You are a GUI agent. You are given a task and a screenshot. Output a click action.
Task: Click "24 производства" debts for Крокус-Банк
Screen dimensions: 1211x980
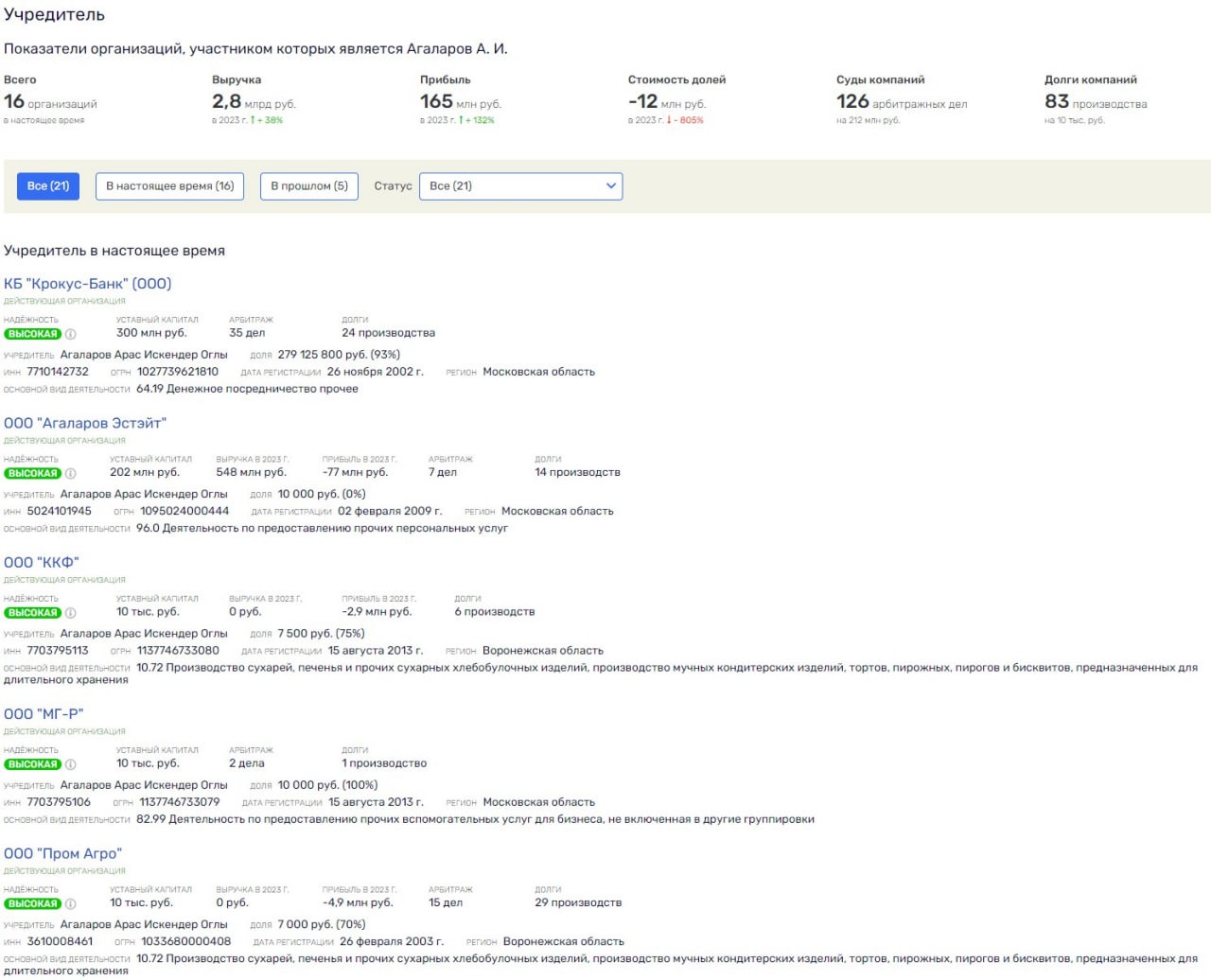point(389,333)
